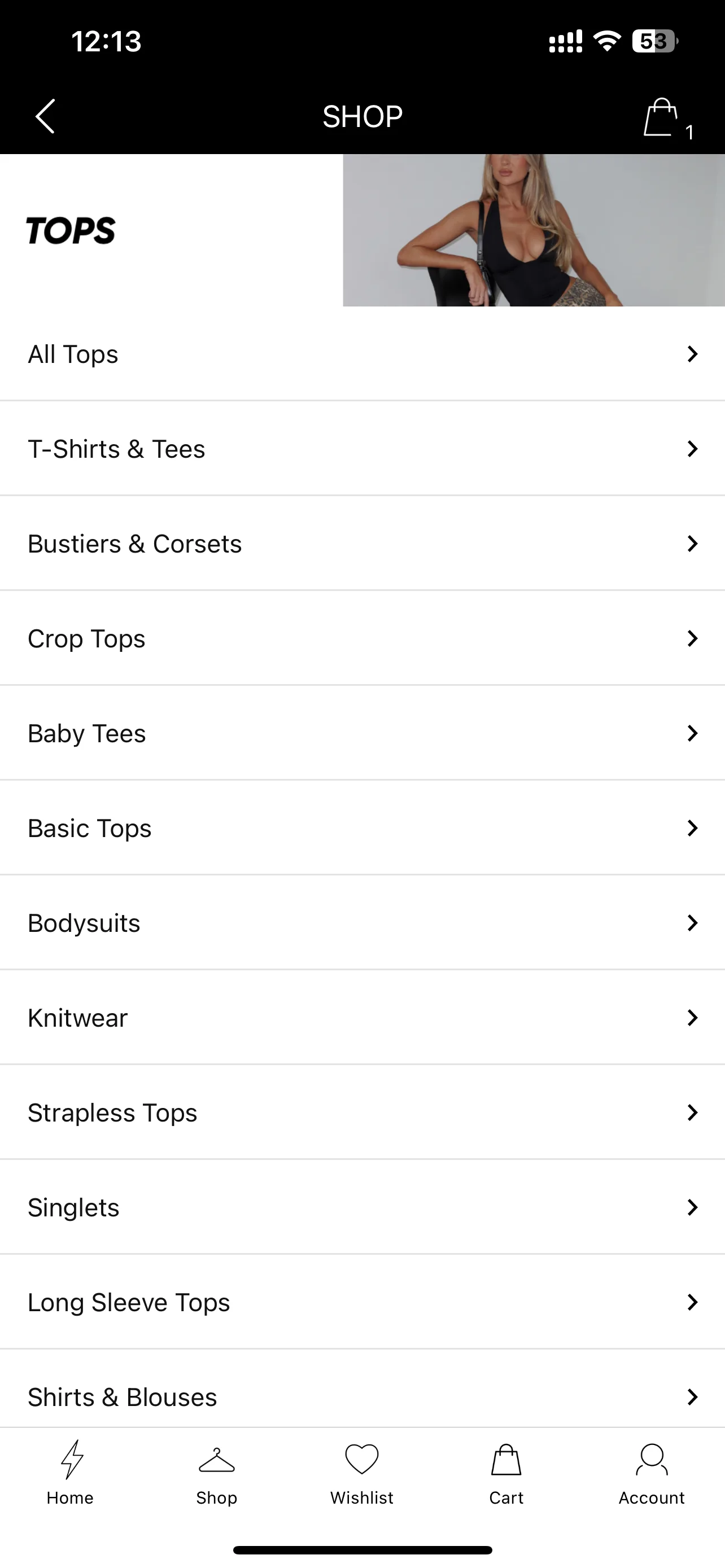Open the Shop tab with the hanger icon
The image size is (725, 1568).
coord(217,1473)
